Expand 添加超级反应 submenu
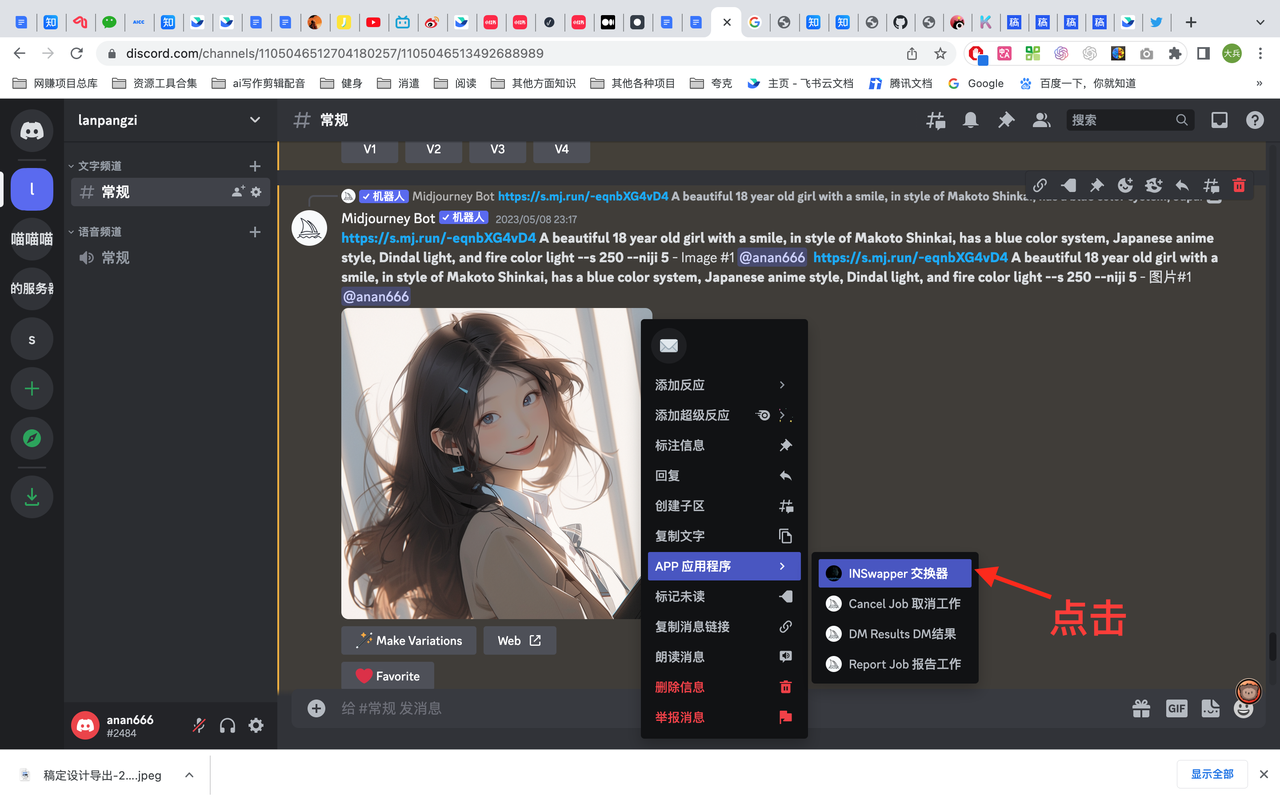The image size is (1280, 800). (x=724, y=415)
